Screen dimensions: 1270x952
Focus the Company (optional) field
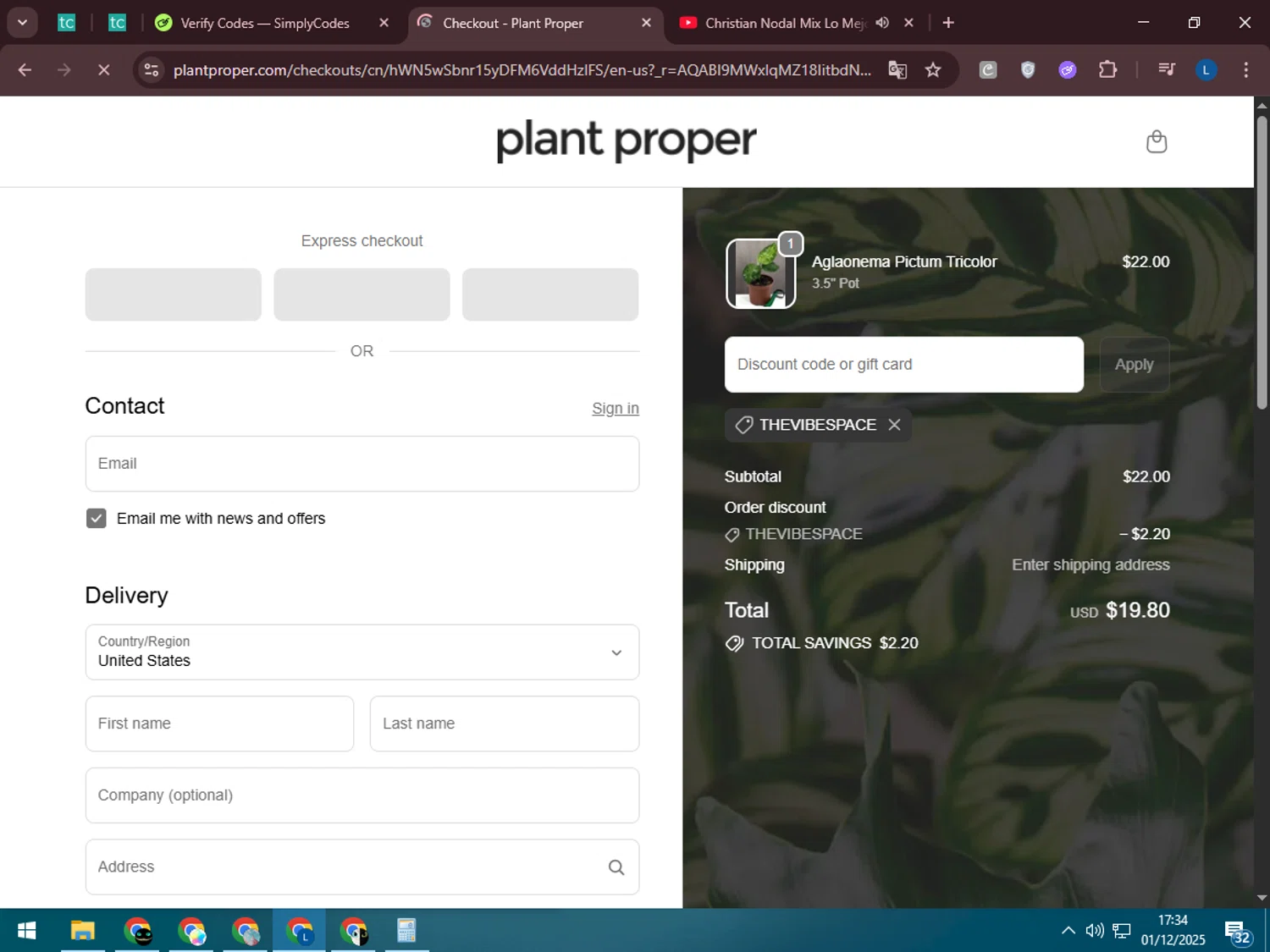[x=362, y=795]
